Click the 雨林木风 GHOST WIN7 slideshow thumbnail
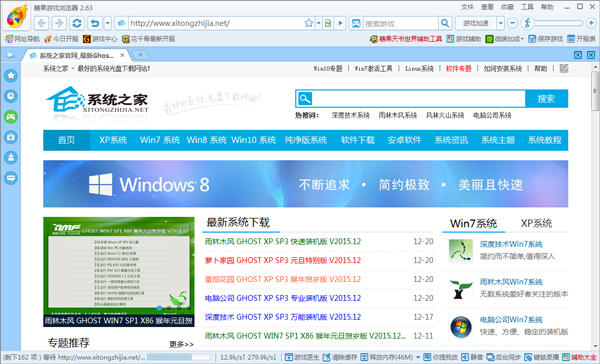This screenshot has height=364, width=600. coord(119,272)
